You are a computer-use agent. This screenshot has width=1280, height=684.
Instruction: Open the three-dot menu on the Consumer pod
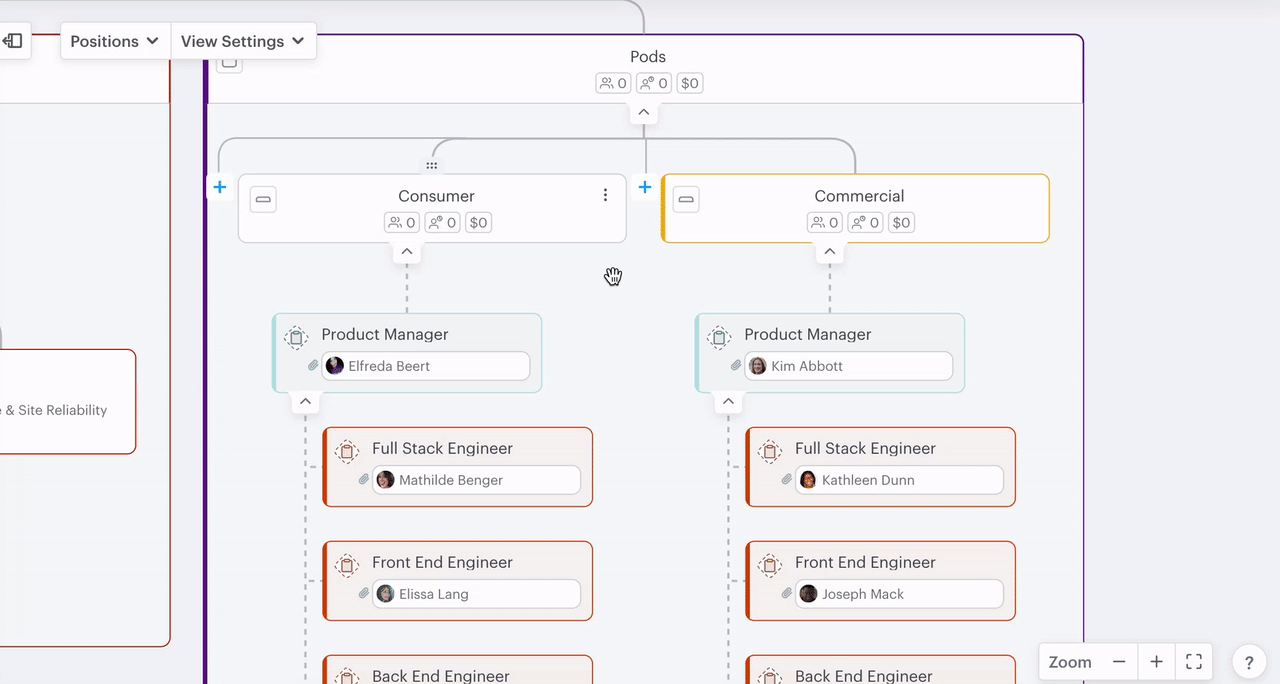(605, 195)
